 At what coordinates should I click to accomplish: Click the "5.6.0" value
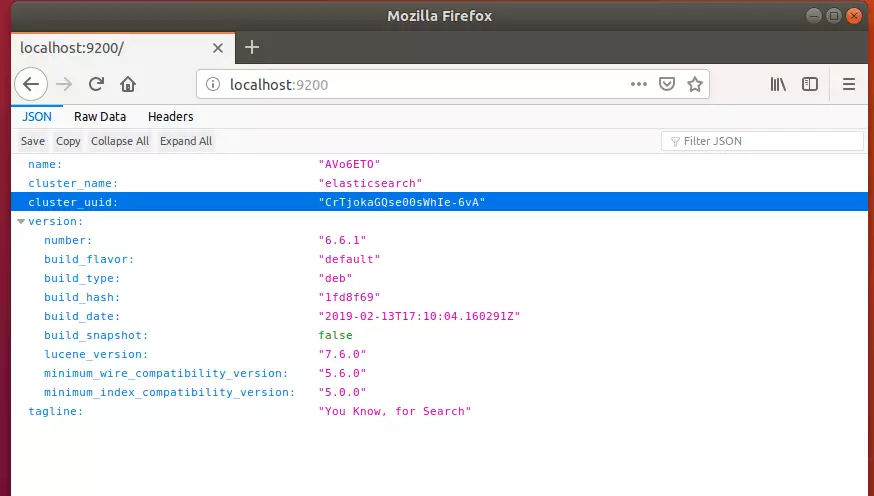pyautogui.click(x=342, y=373)
